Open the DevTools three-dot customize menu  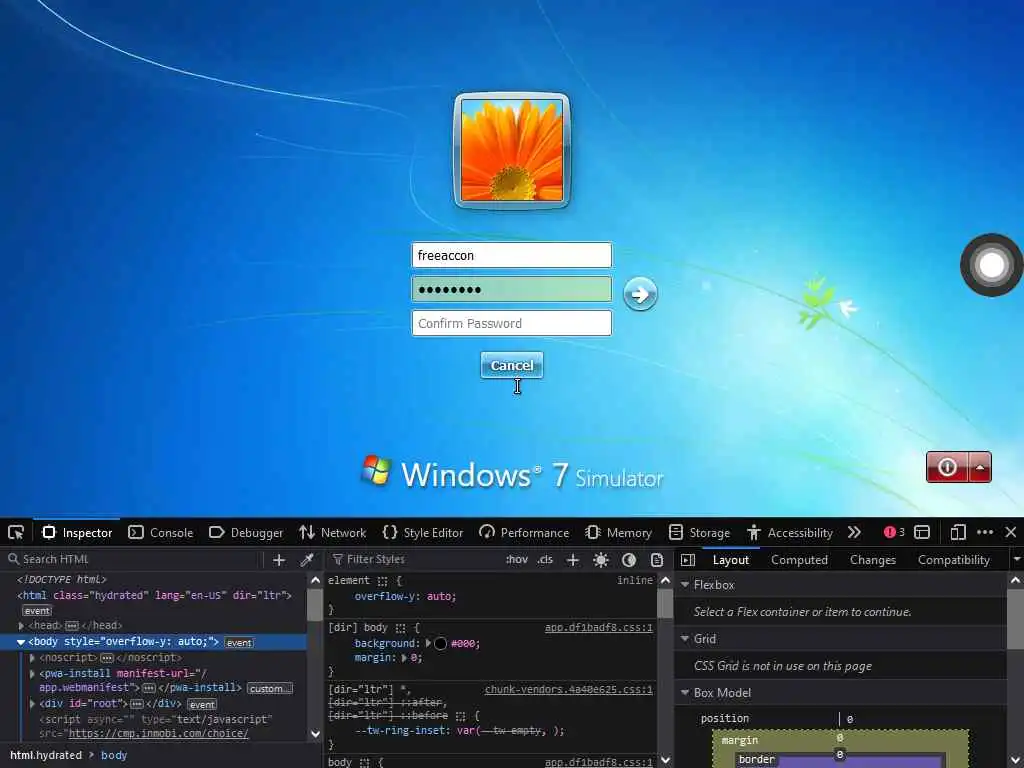985,533
